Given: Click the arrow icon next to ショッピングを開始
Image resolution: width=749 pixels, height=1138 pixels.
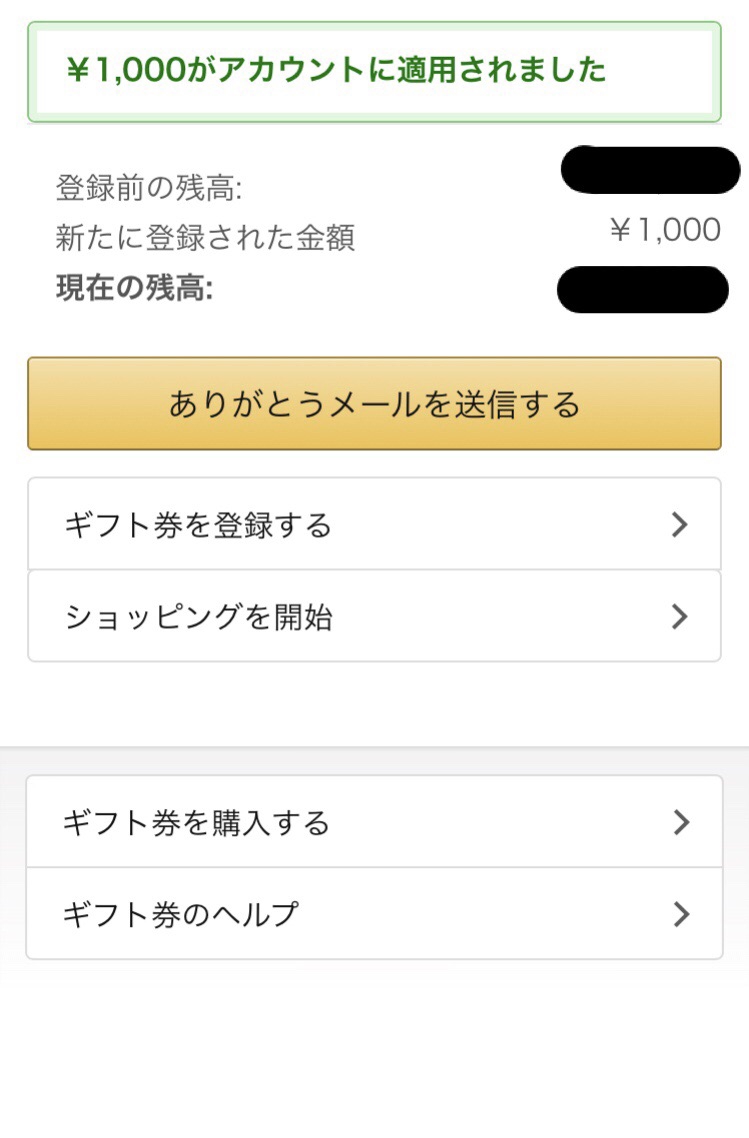Looking at the screenshot, I should coord(679,616).
